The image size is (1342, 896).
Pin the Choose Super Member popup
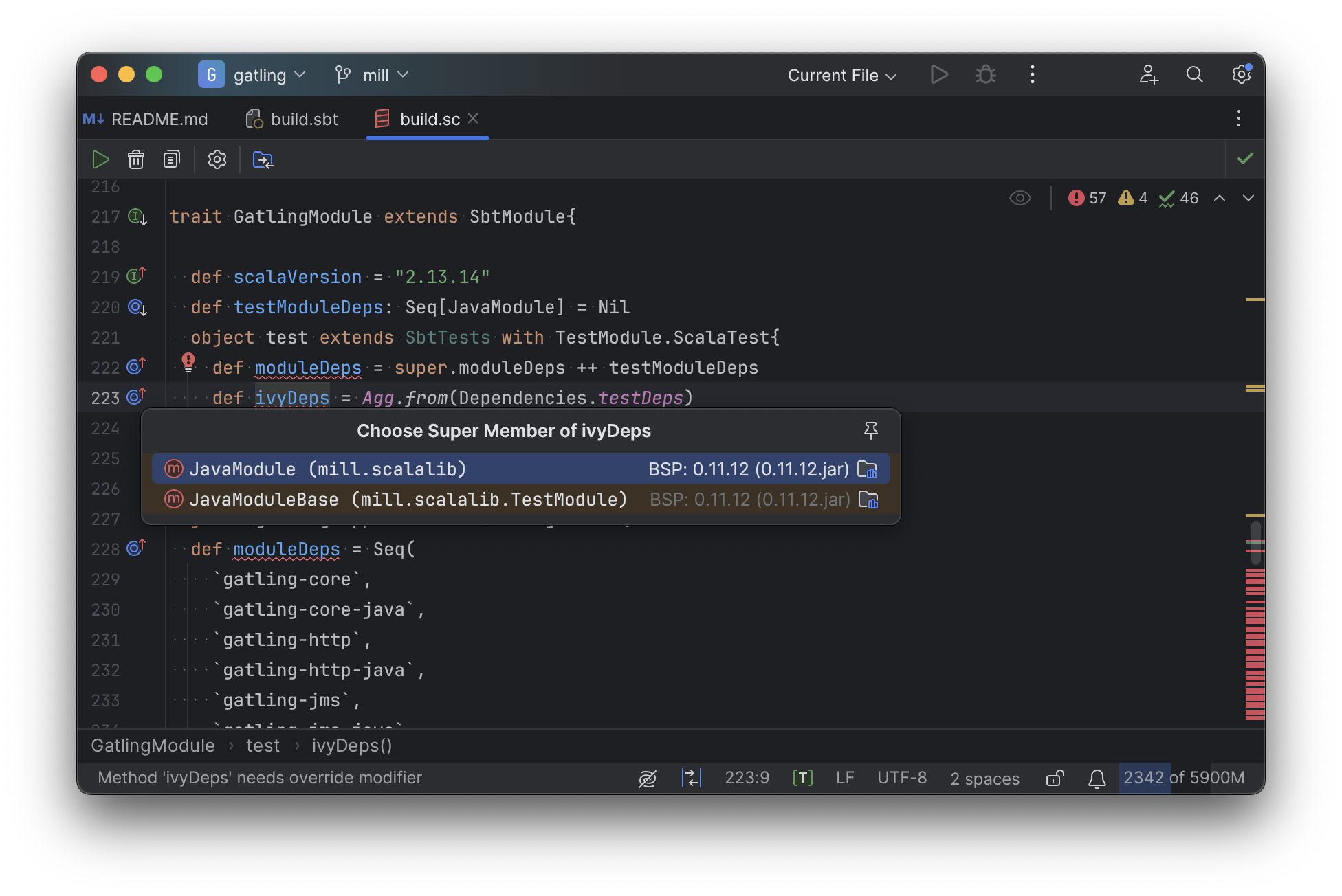pyautogui.click(x=870, y=431)
